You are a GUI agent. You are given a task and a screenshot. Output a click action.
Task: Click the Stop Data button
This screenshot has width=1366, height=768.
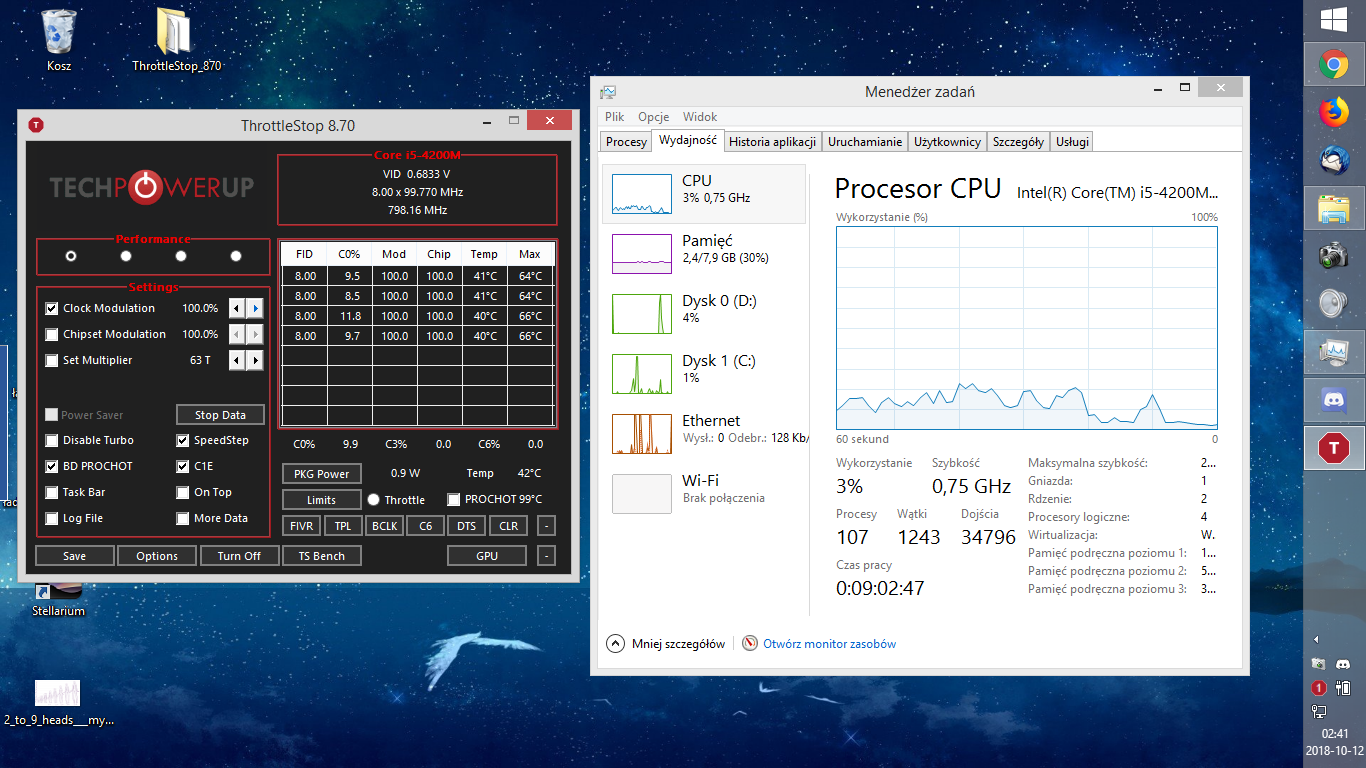point(220,415)
